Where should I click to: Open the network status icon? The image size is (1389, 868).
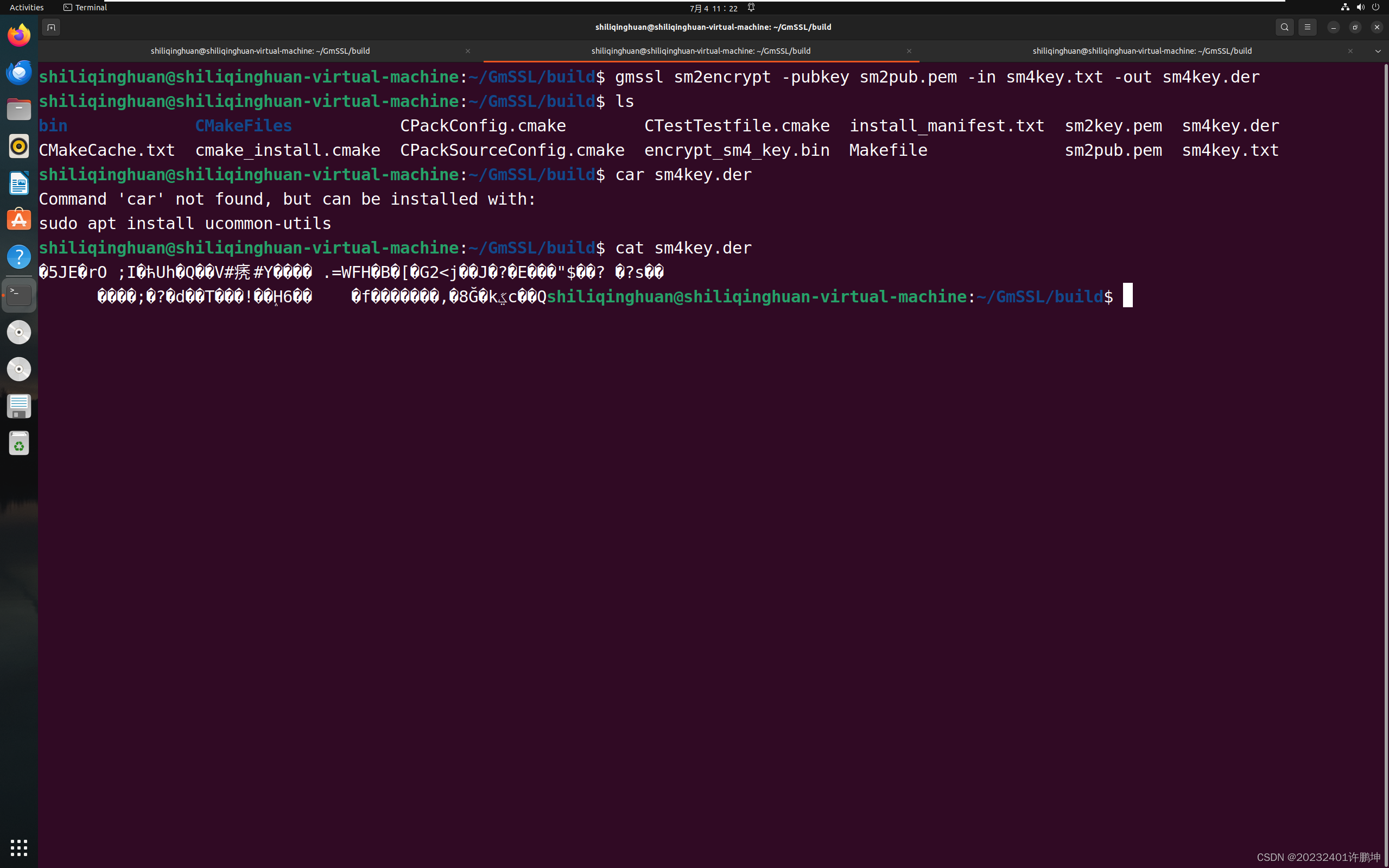[1345, 8]
